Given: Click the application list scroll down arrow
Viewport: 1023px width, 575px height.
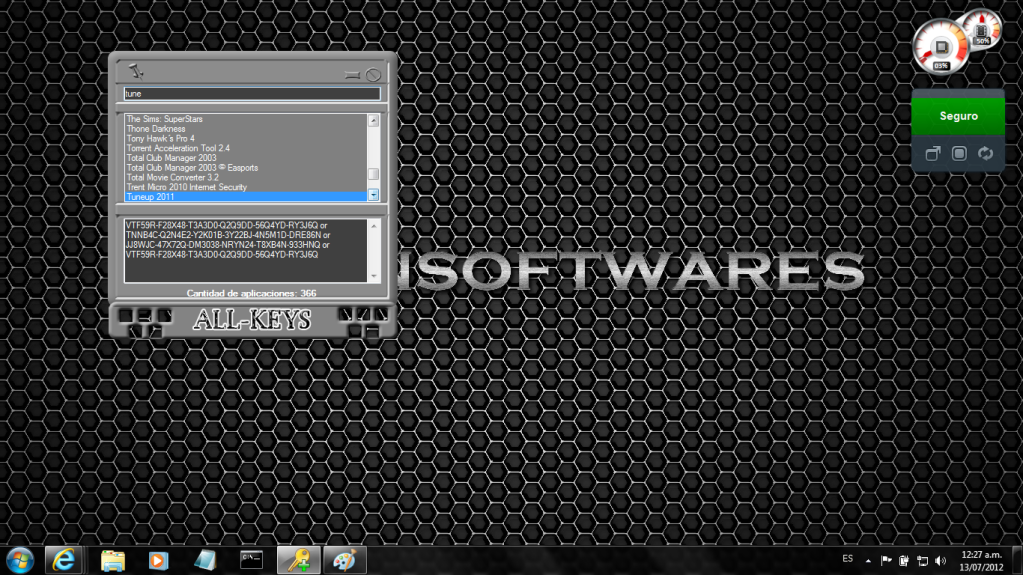Looking at the screenshot, I should coord(373,195).
